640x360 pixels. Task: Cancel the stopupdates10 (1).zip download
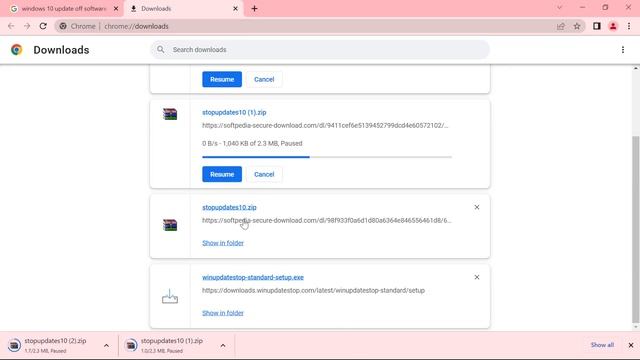click(x=264, y=174)
